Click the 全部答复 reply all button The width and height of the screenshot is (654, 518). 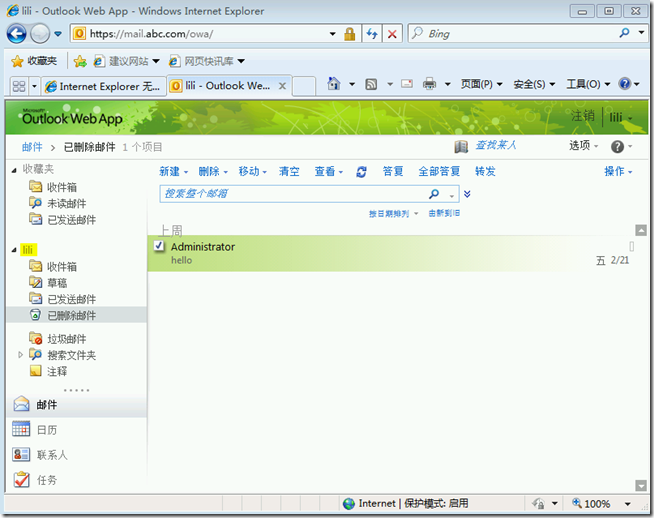pyautogui.click(x=439, y=171)
